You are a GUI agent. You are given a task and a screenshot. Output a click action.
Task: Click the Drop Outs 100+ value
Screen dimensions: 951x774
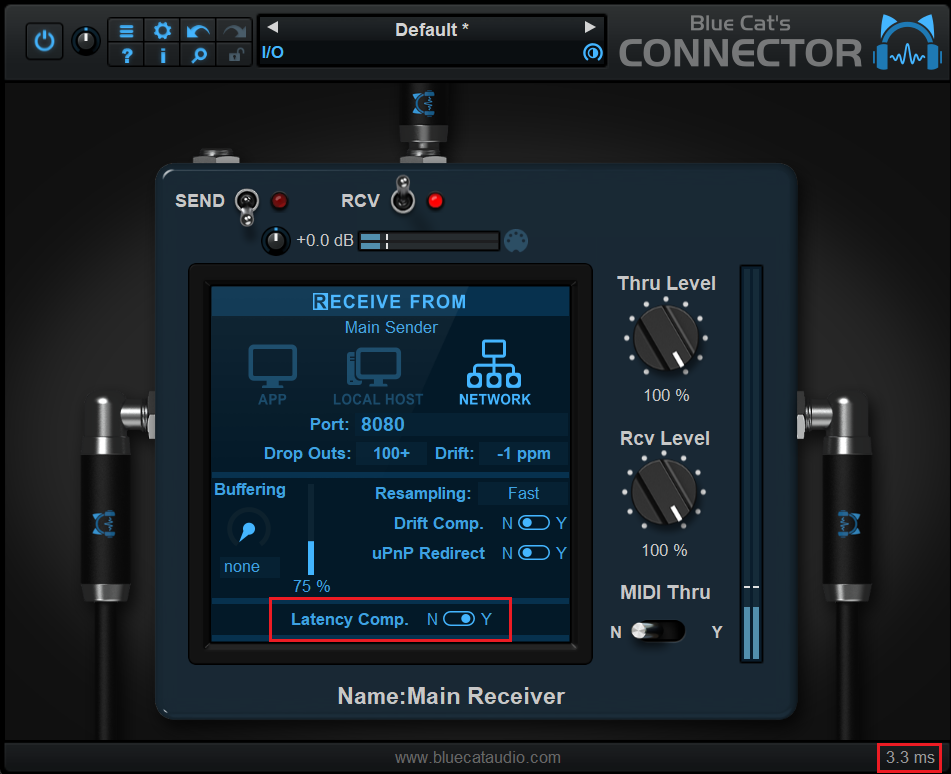[391, 453]
